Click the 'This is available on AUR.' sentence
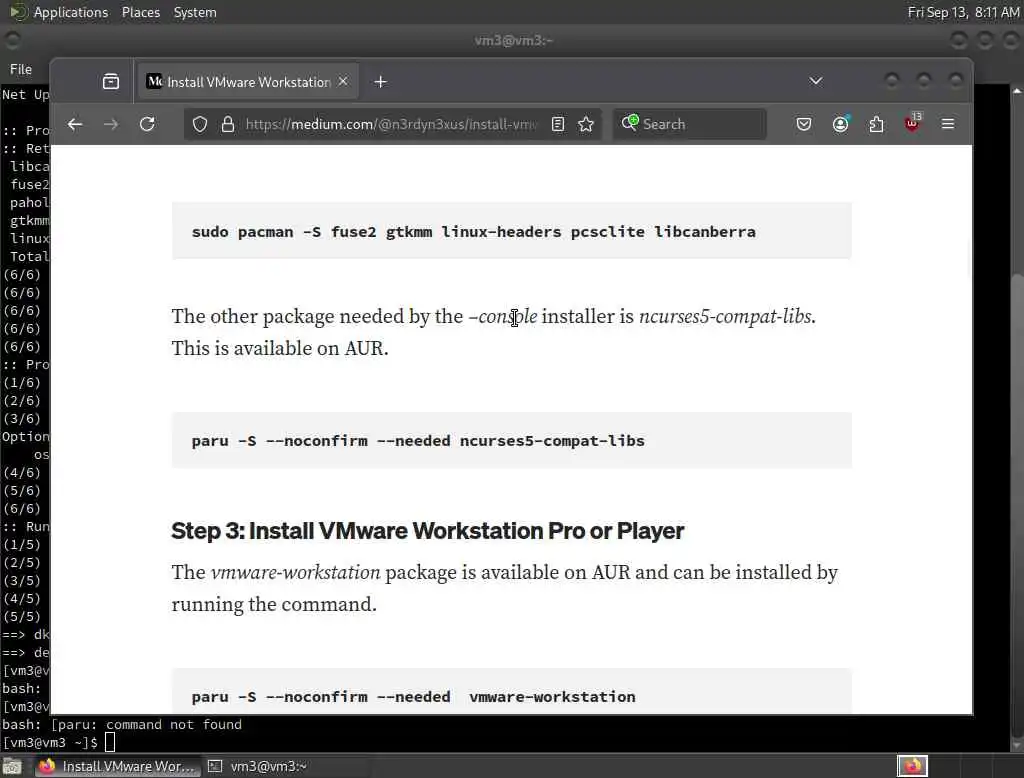The height and width of the screenshot is (778, 1024). tap(280, 349)
